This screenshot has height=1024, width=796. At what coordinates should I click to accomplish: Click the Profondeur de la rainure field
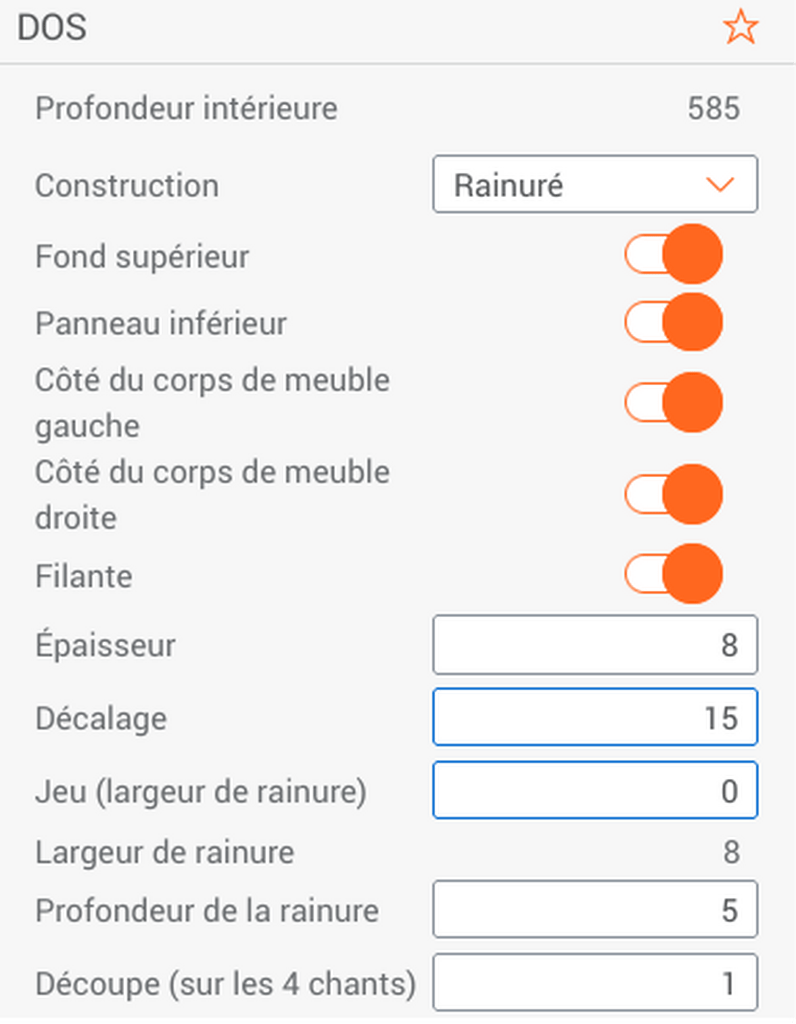tap(595, 911)
